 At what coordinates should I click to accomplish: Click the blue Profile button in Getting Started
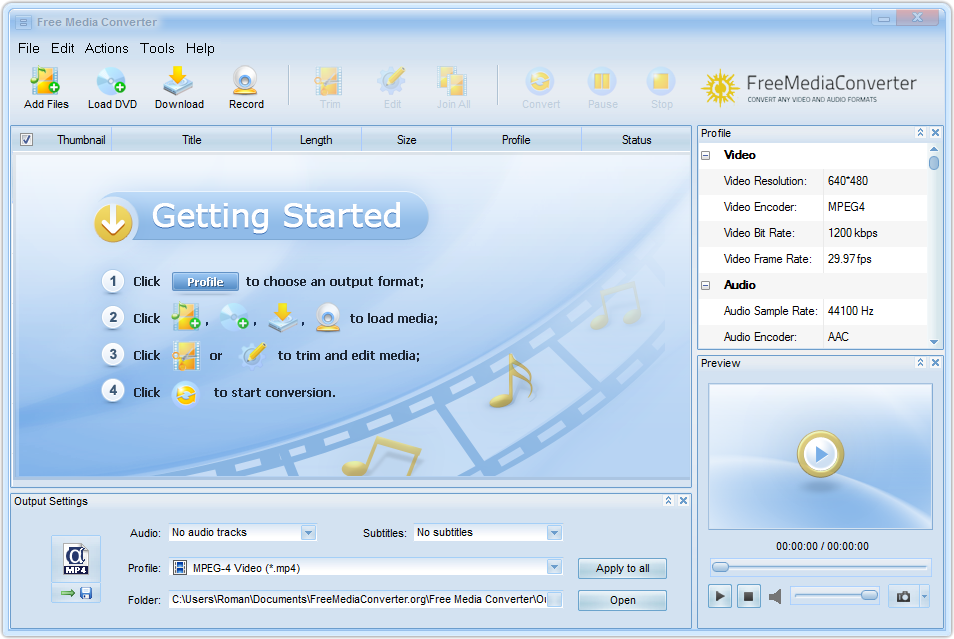[x=205, y=282]
